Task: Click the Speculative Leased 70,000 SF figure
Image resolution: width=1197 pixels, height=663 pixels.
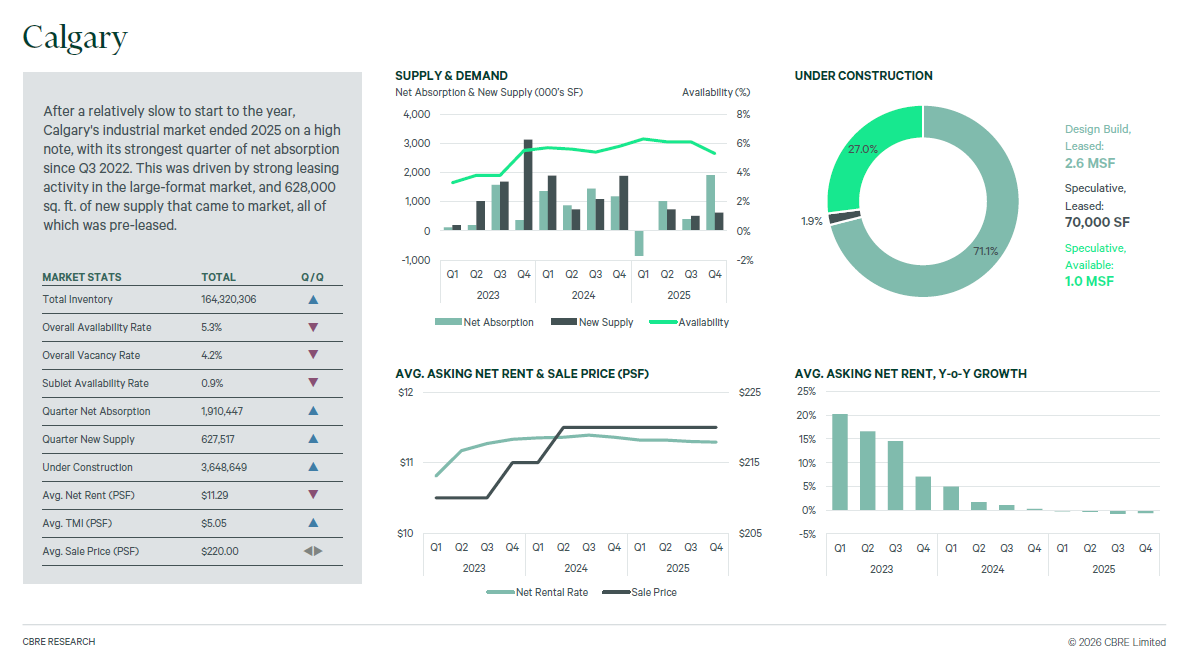Action: pyautogui.click(x=1097, y=222)
